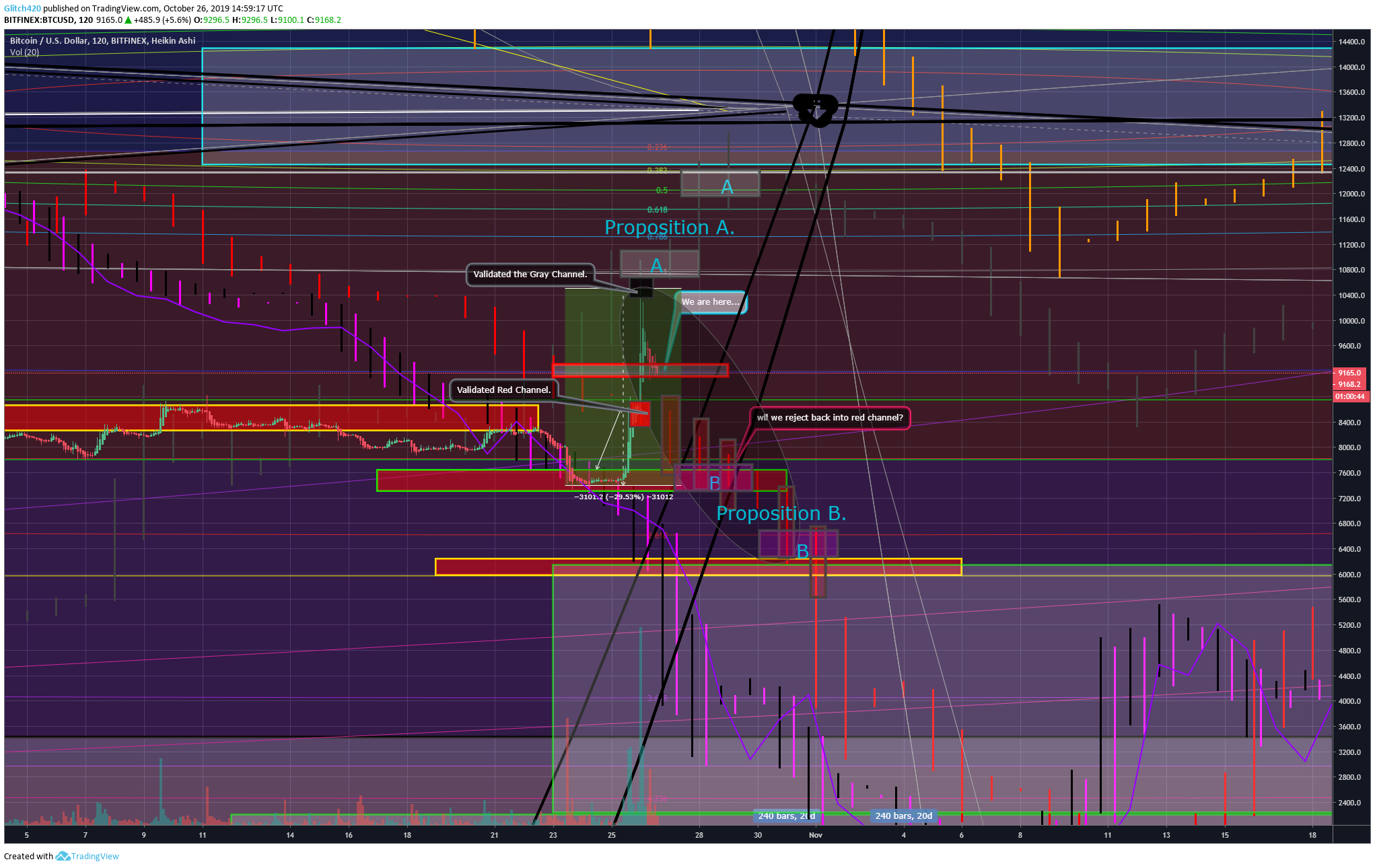Open the Glitch420 author profile link
Screen dimensions: 1375x868
22,8
